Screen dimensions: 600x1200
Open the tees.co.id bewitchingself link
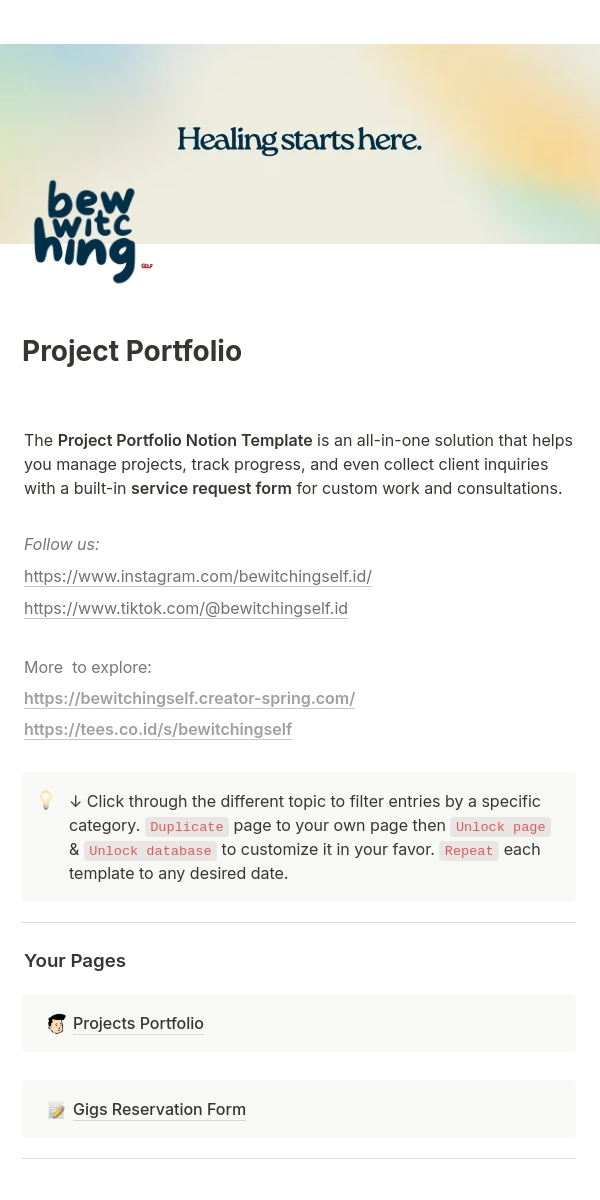click(x=158, y=729)
